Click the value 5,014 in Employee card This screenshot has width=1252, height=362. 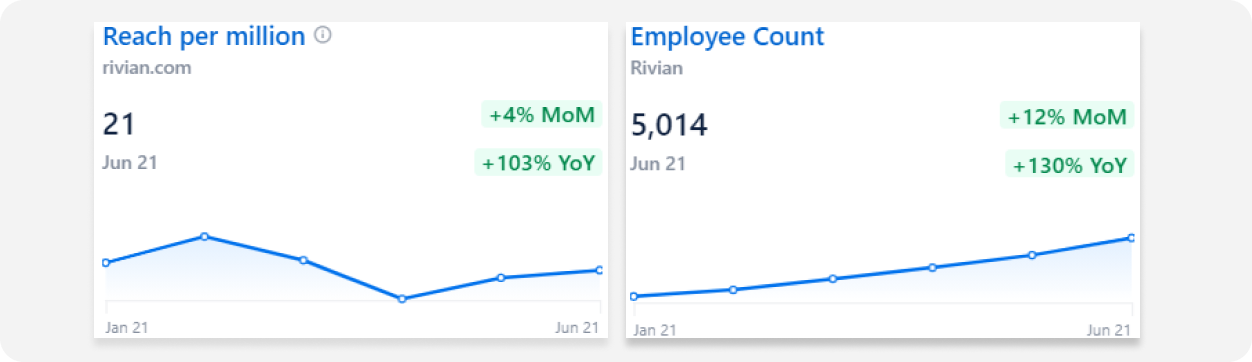coord(669,126)
